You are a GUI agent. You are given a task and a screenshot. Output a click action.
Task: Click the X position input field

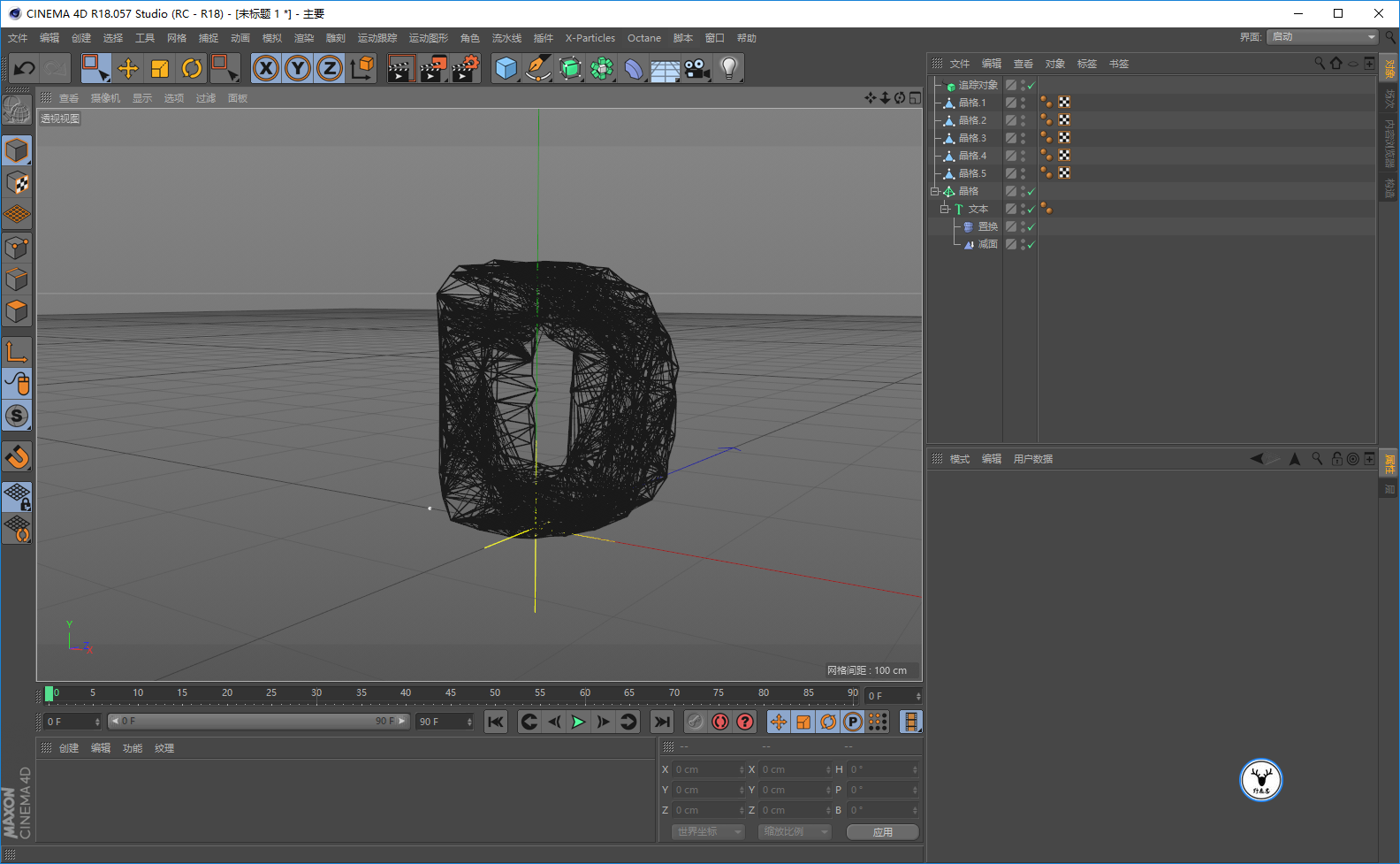click(x=707, y=769)
